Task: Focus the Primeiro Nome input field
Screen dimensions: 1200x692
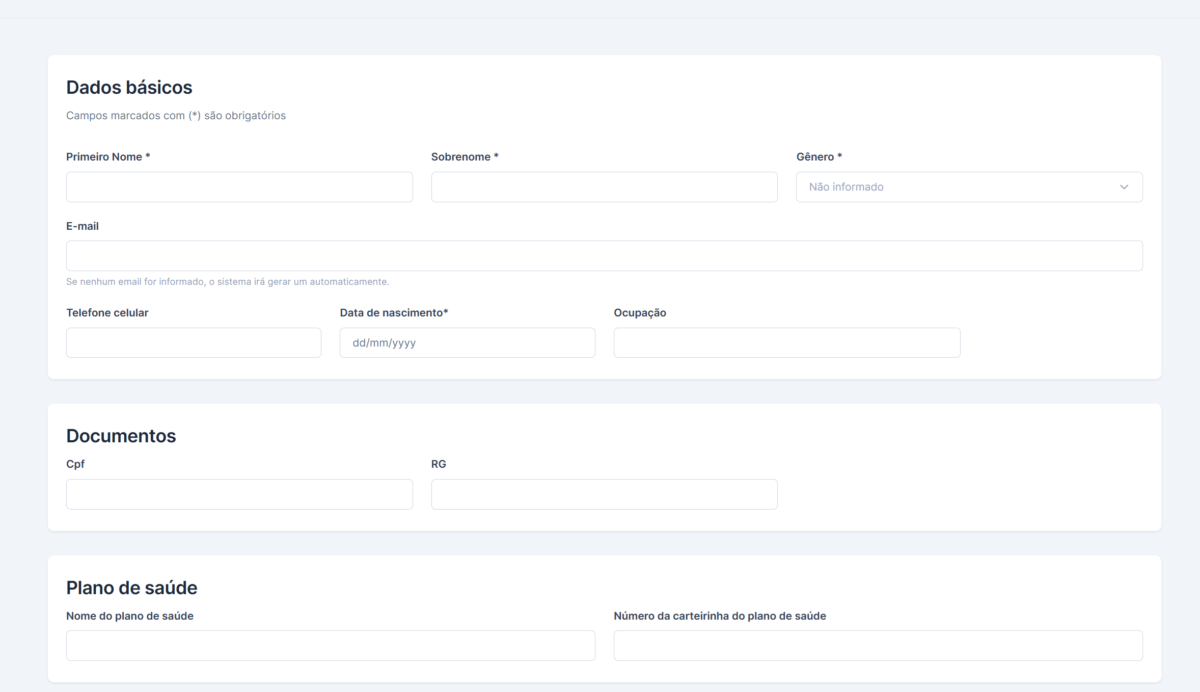Action: tap(239, 187)
